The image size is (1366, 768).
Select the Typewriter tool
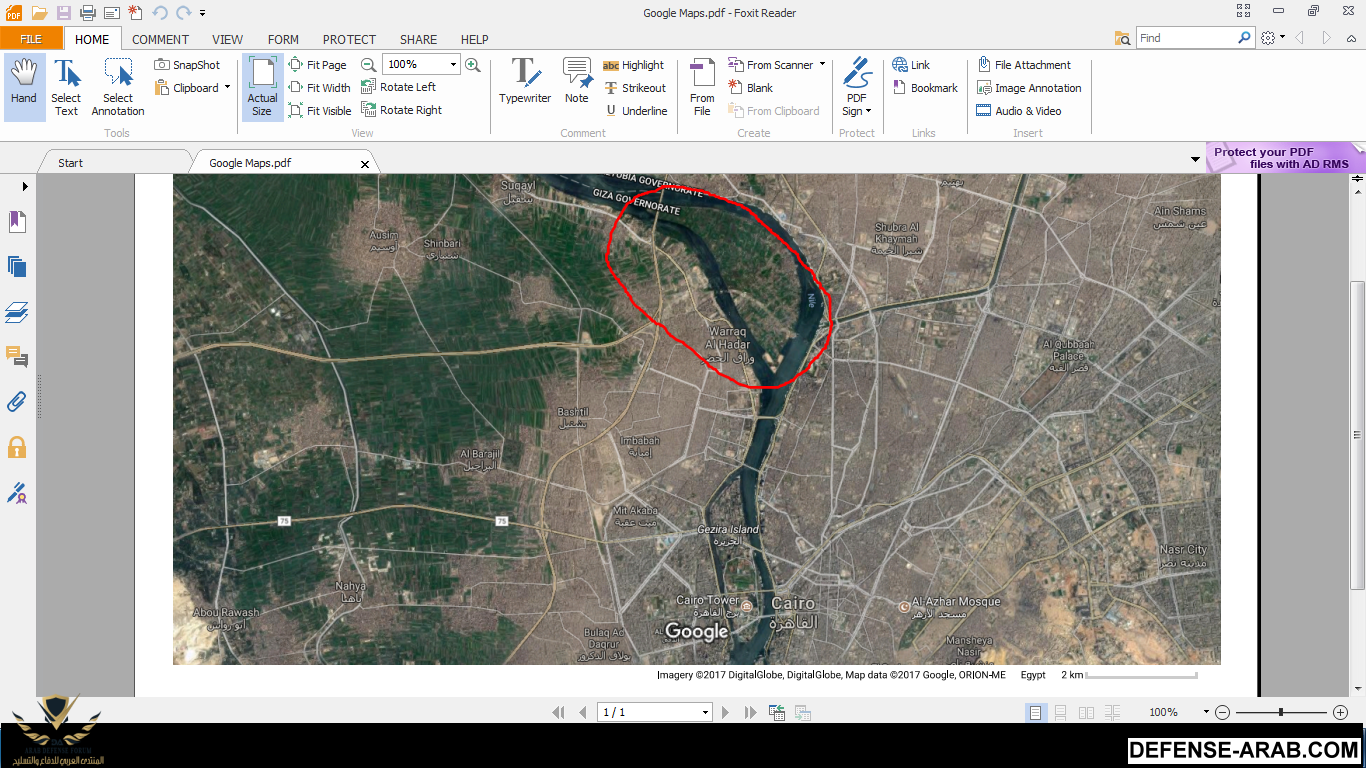[x=525, y=81]
